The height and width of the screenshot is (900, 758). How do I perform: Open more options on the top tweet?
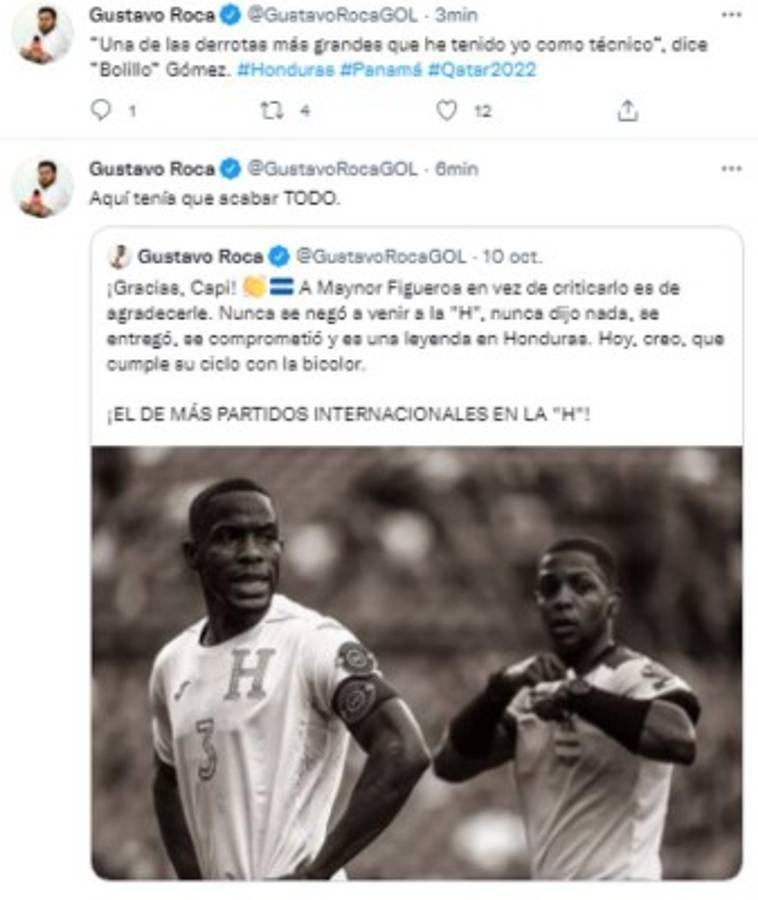click(x=729, y=14)
